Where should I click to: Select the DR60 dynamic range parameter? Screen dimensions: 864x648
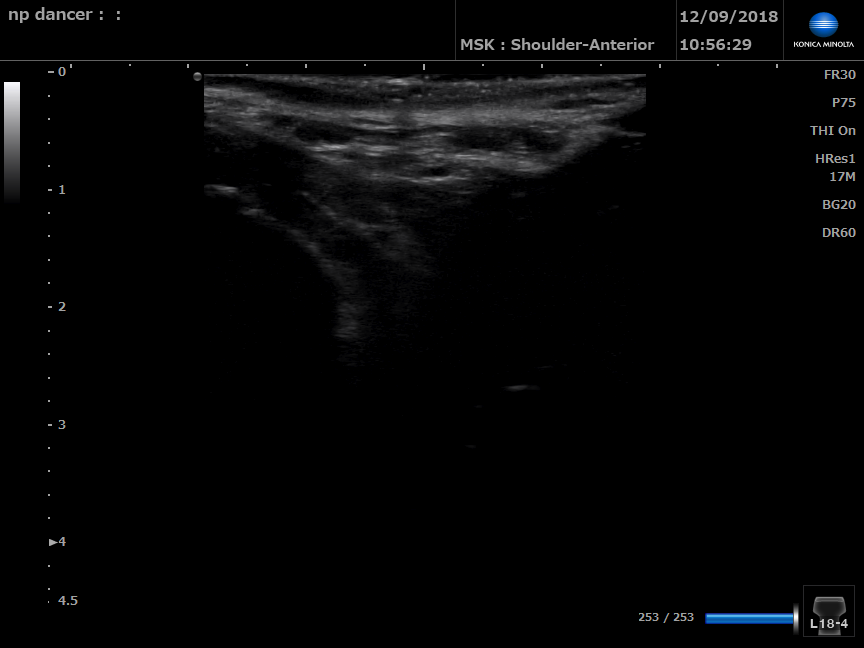838,233
